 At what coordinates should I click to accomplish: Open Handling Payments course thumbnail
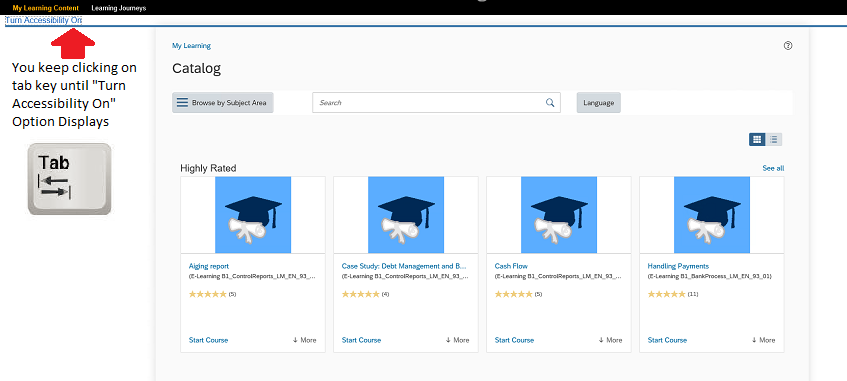711,215
